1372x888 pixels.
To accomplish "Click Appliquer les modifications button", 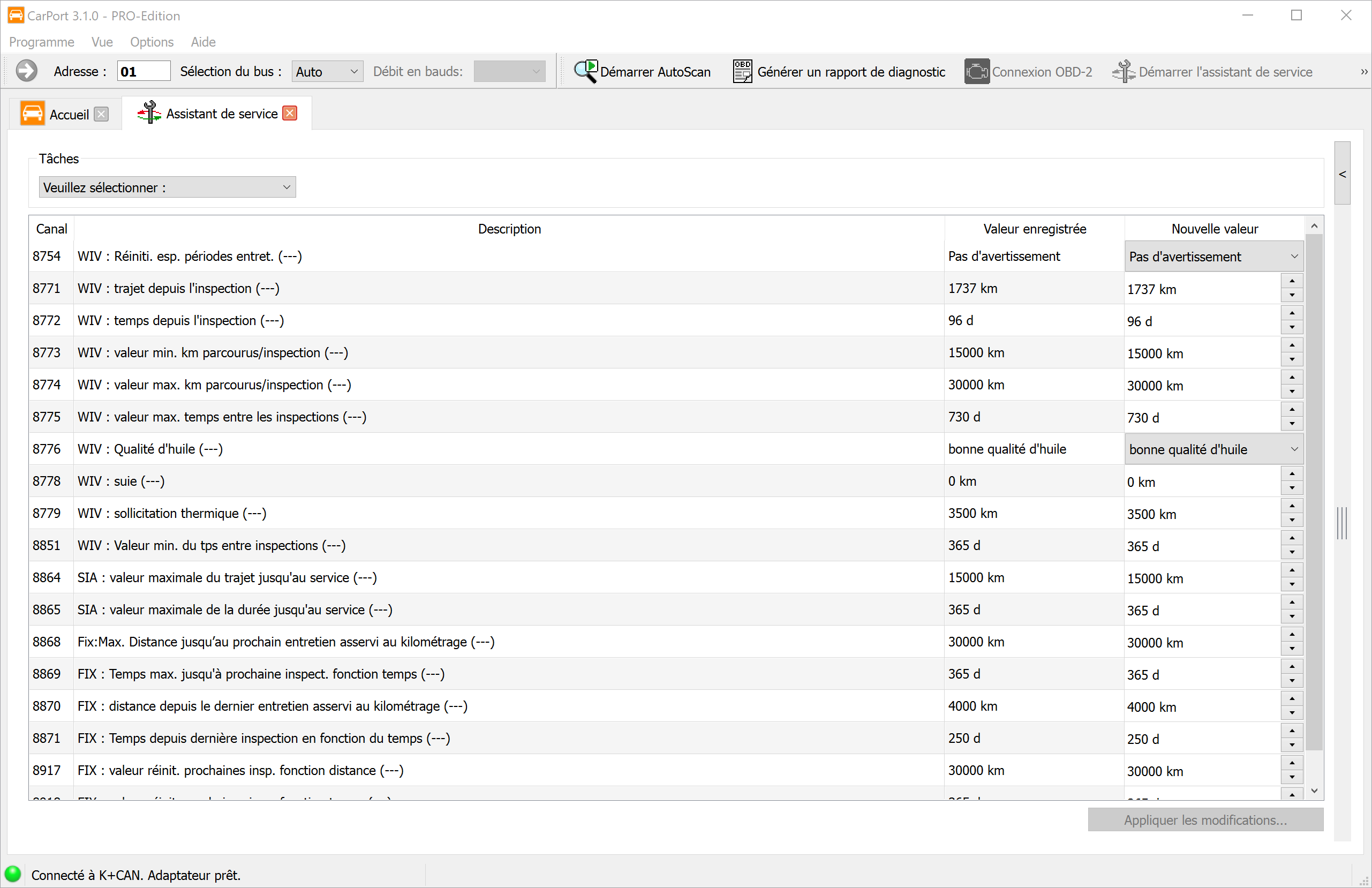I will 1205,820.
